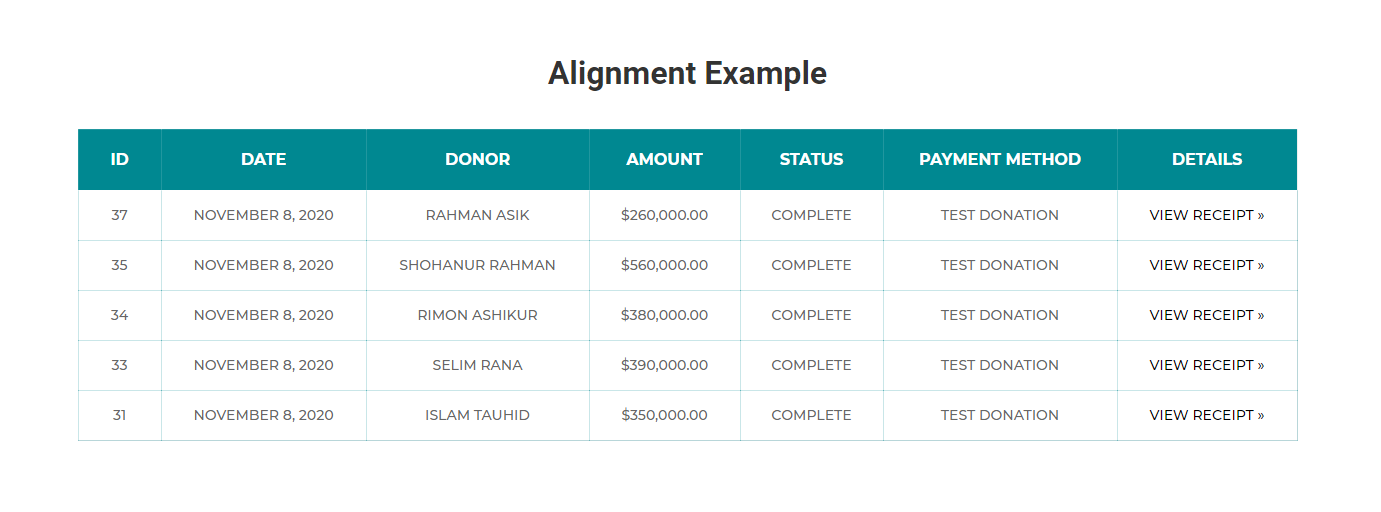Click the Alignment Example heading
Screen dimensions: 1381x512
click(x=688, y=73)
